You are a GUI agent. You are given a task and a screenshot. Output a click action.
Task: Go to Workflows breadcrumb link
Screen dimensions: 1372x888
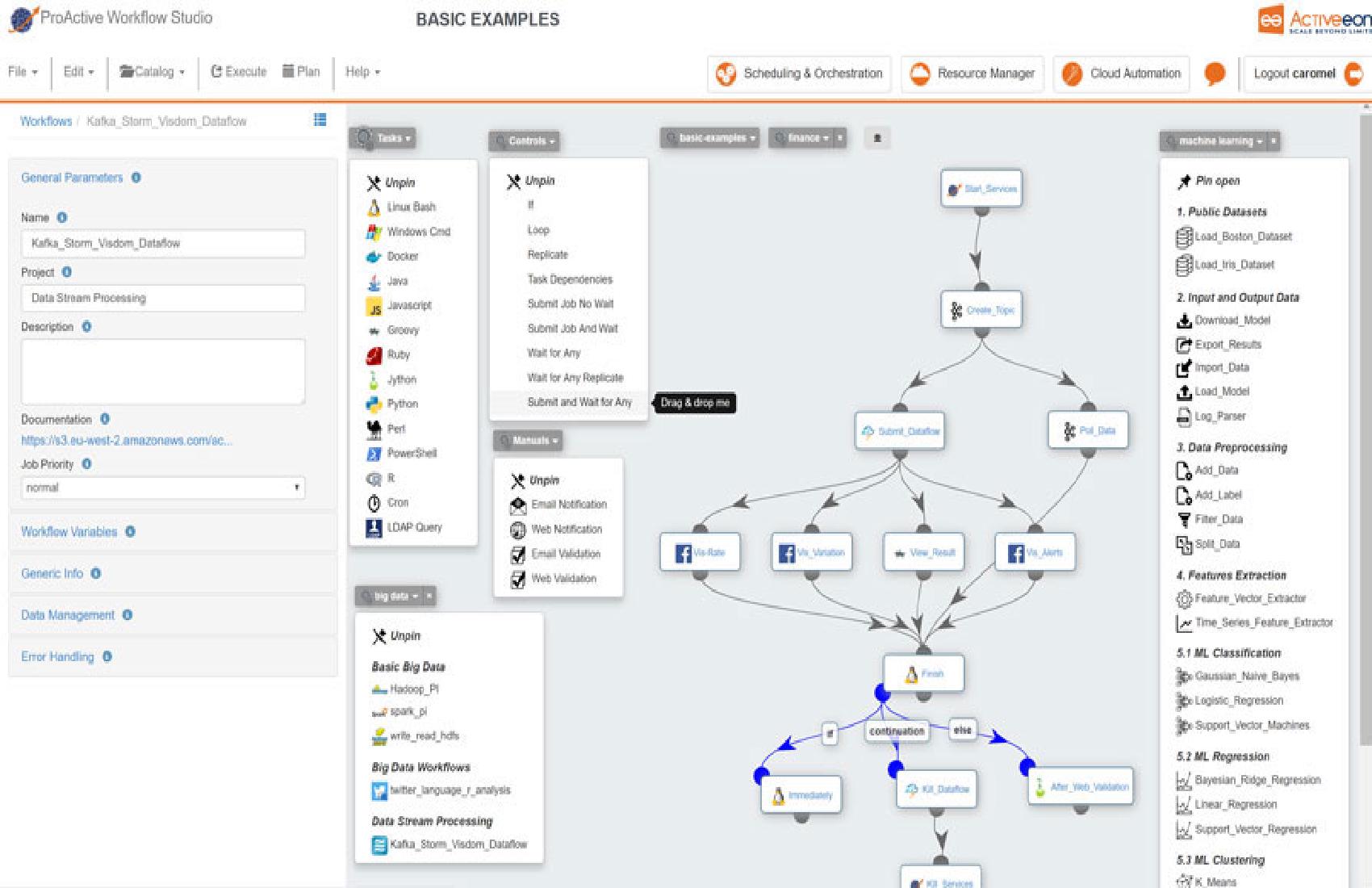pos(46,121)
